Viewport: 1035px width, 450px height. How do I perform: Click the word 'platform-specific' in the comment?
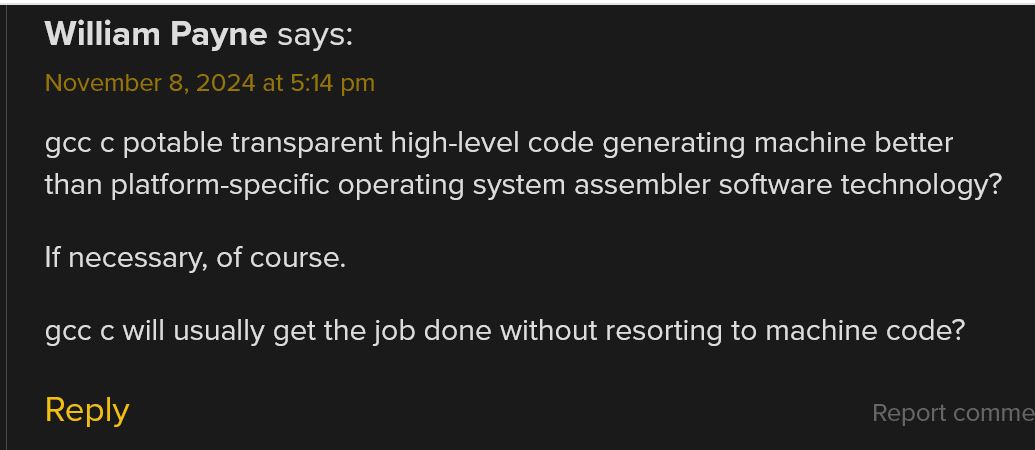[x=220, y=185]
